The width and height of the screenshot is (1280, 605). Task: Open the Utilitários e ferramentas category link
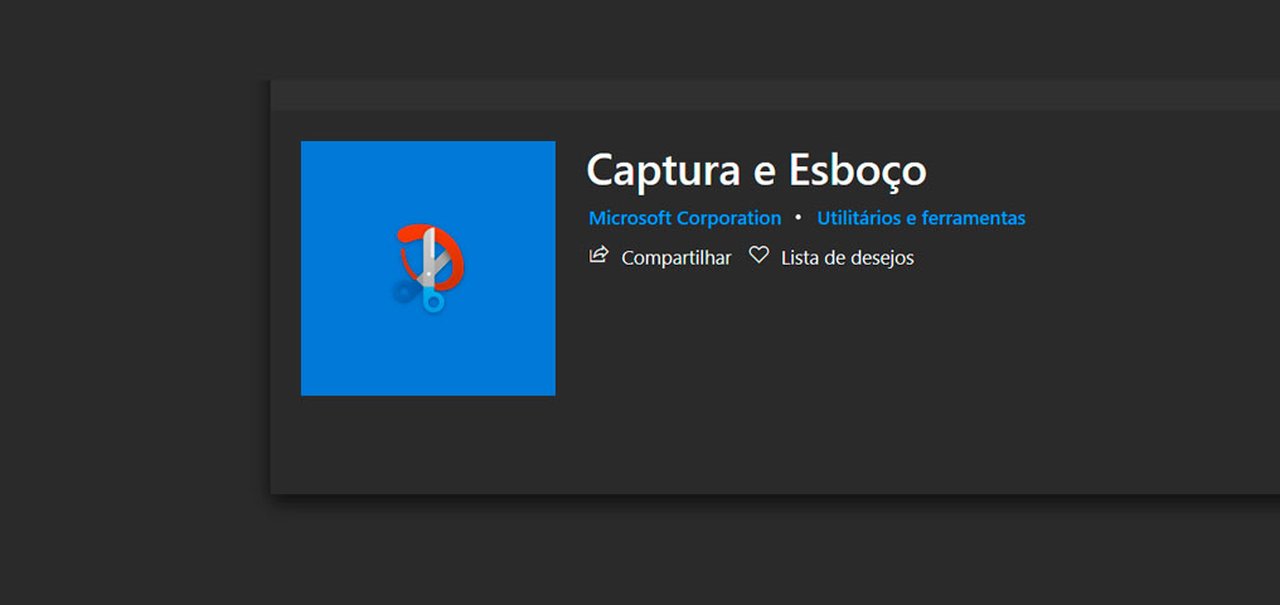coord(921,218)
